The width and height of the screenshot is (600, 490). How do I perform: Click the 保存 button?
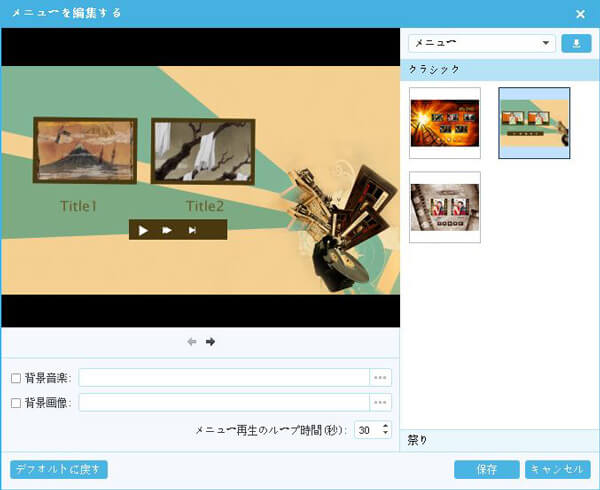click(x=486, y=469)
